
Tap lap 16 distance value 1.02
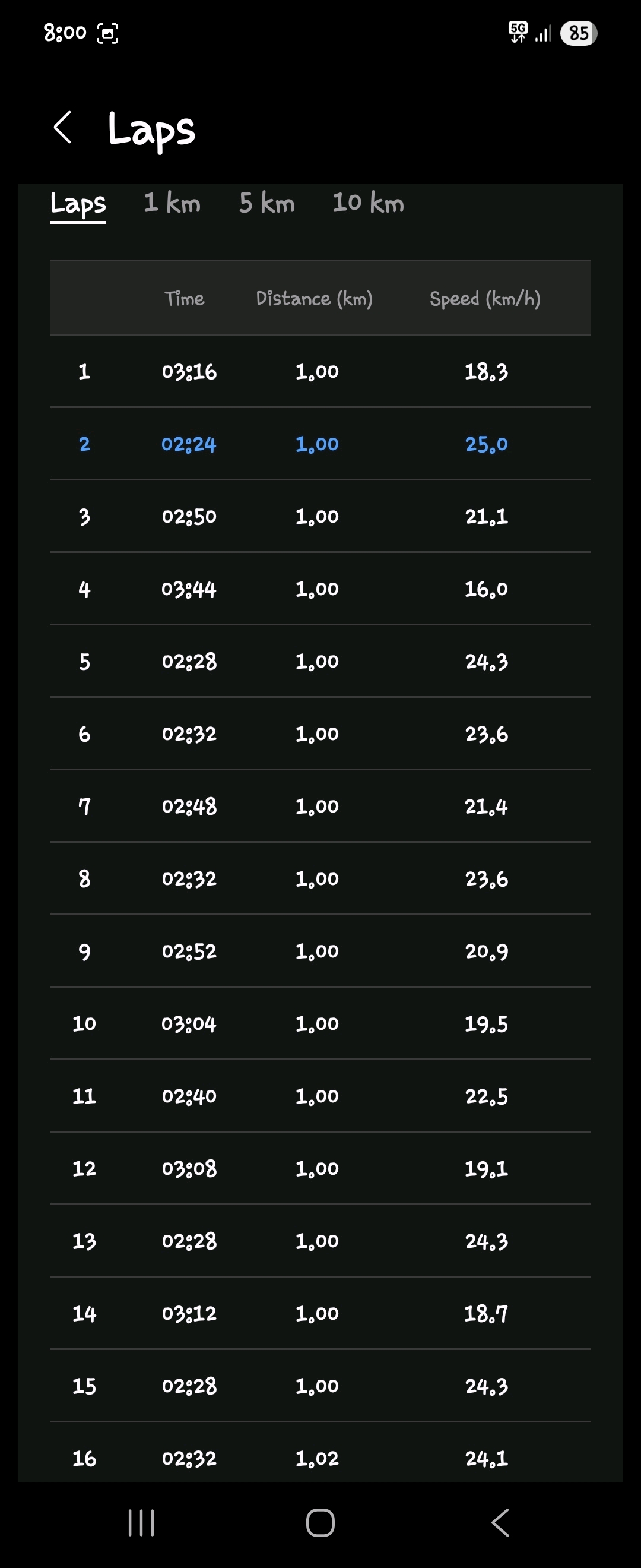(x=317, y=1459)
